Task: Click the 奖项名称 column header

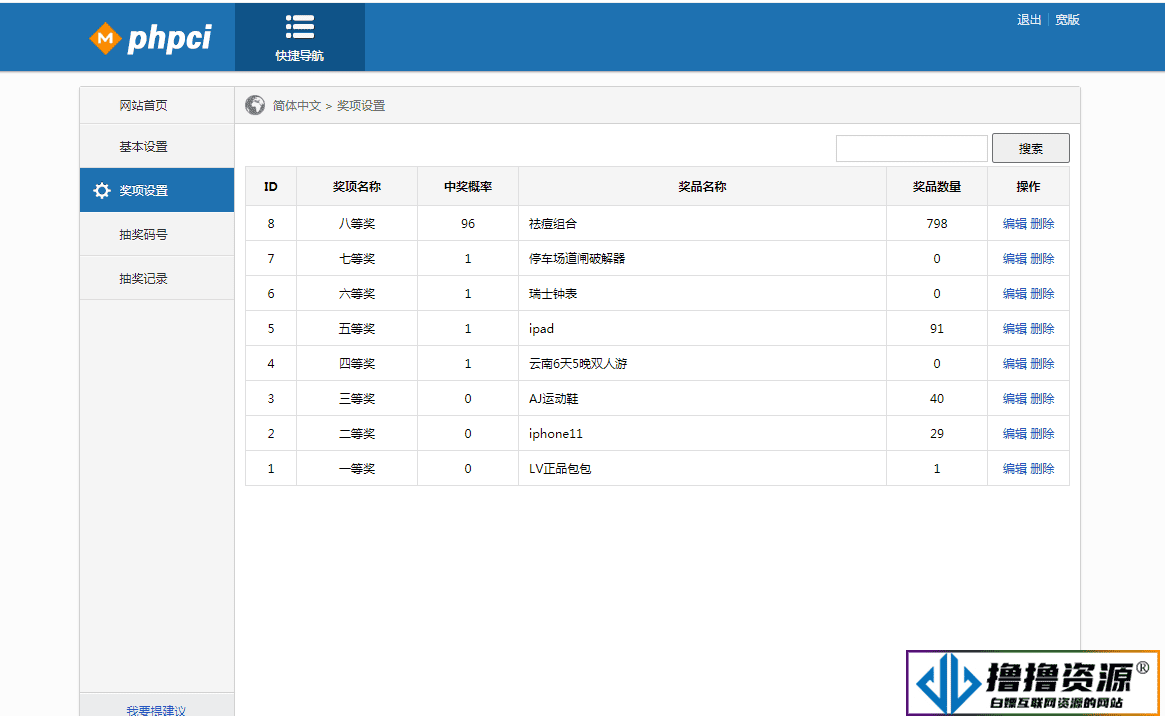Action: 357,186
